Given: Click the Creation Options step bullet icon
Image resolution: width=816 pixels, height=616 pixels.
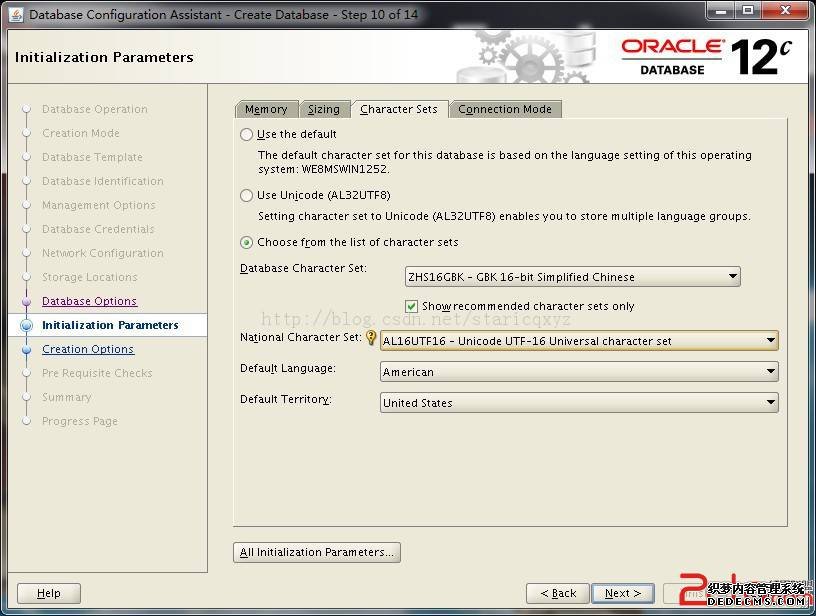Looking at the screenshot, I should point(26,350).
